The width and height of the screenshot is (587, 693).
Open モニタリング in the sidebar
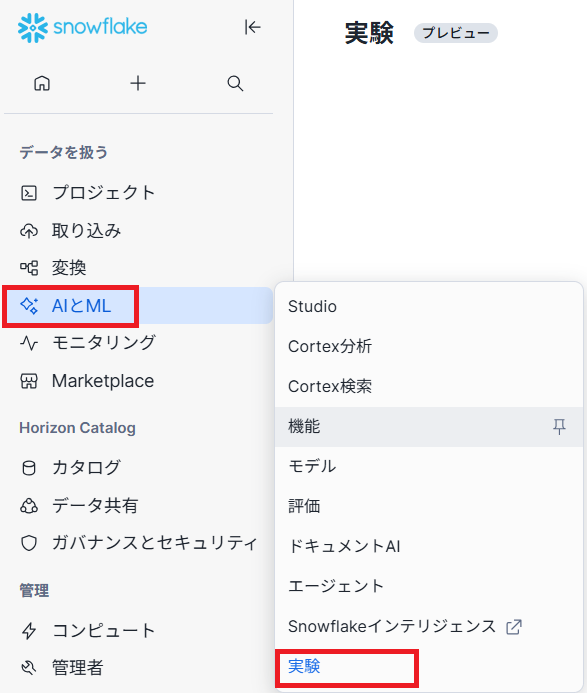(138, 343)
